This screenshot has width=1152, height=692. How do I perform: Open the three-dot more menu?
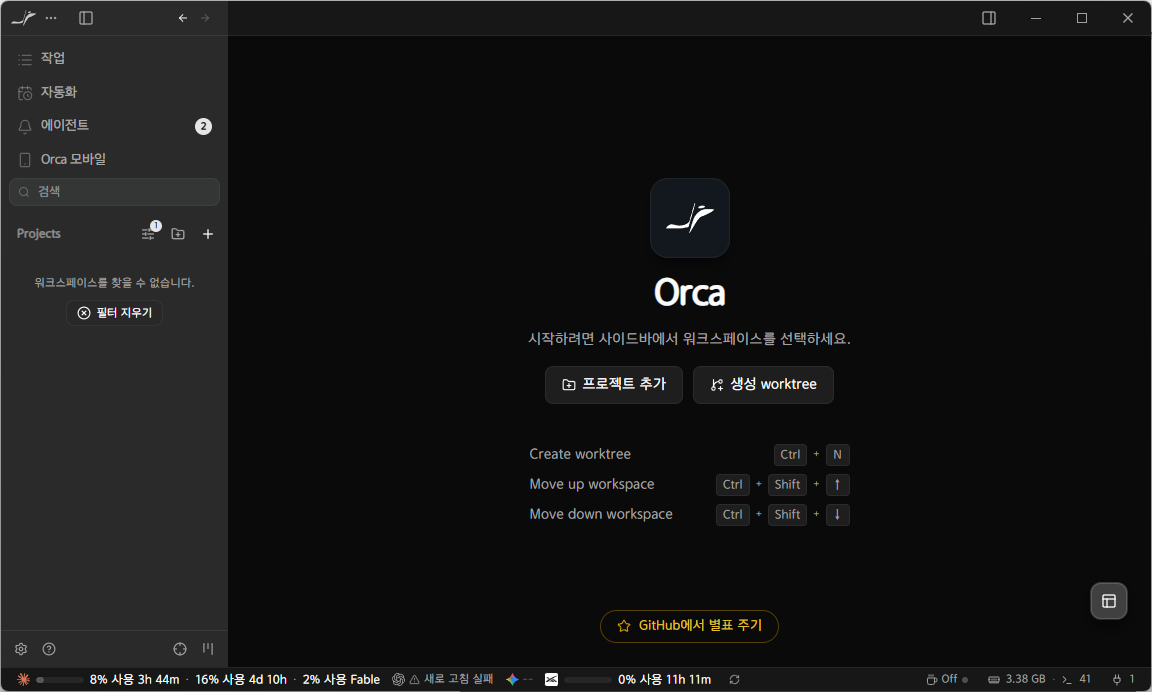[x=51, y=18]
